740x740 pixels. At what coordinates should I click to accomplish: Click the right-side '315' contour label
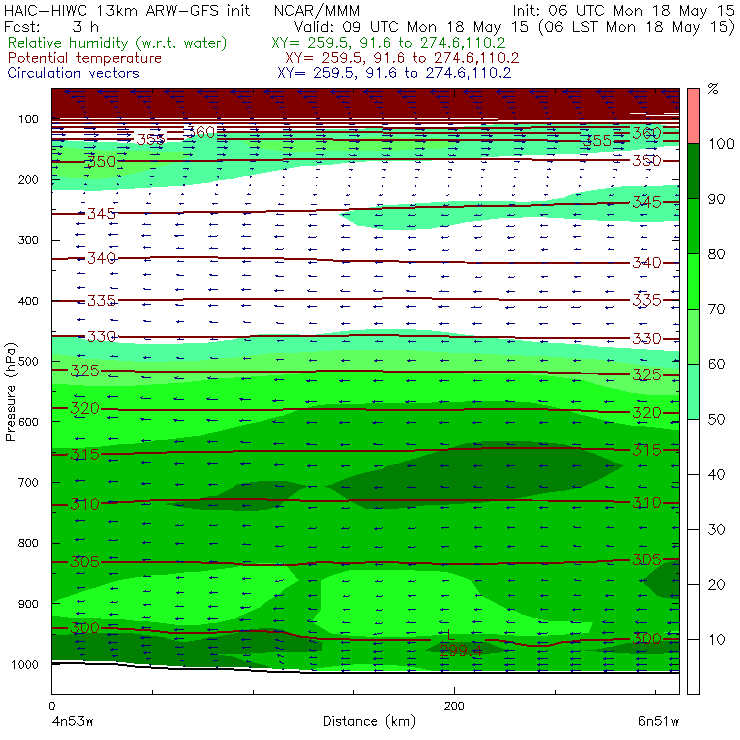coord(647,450)
